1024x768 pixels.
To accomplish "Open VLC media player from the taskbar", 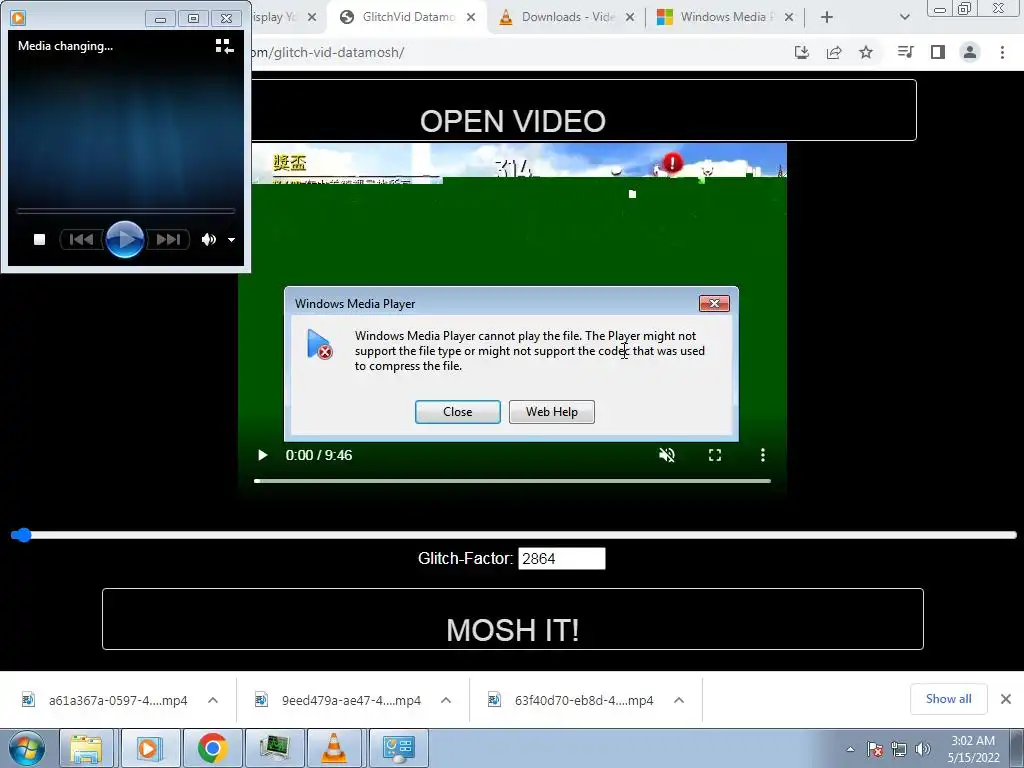I will [x=334, y=748].
